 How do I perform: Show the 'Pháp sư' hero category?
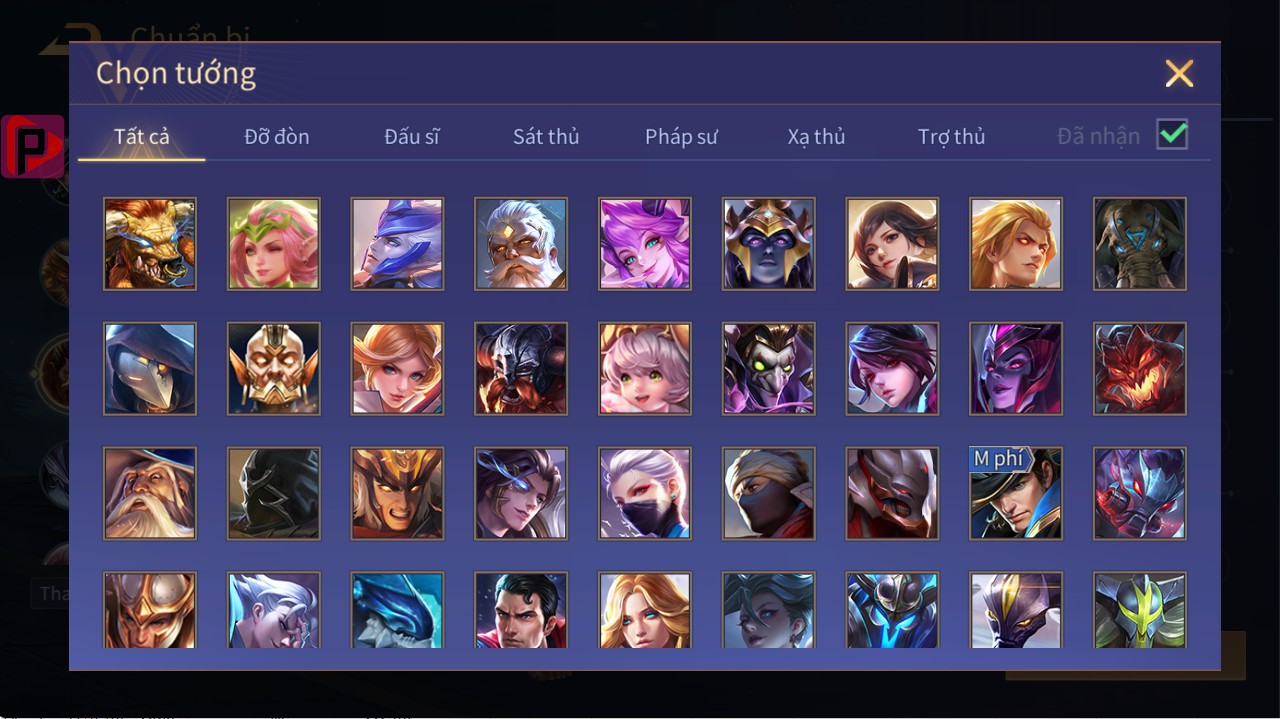pyautogui.click(x=681, y=136)
